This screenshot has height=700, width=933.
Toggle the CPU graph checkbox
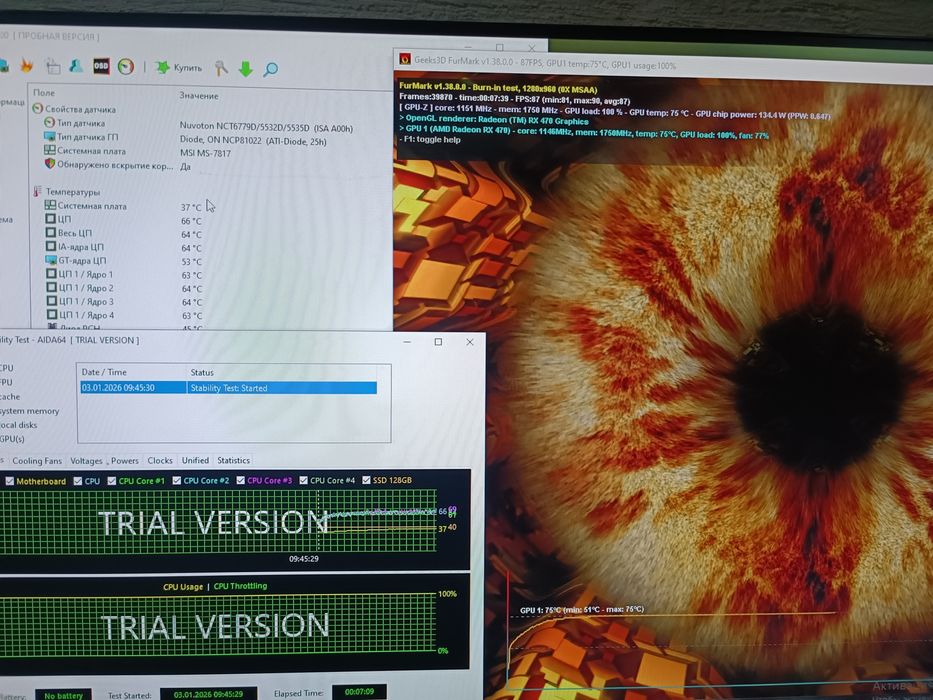pyautogui.click(x=78, y=481)
